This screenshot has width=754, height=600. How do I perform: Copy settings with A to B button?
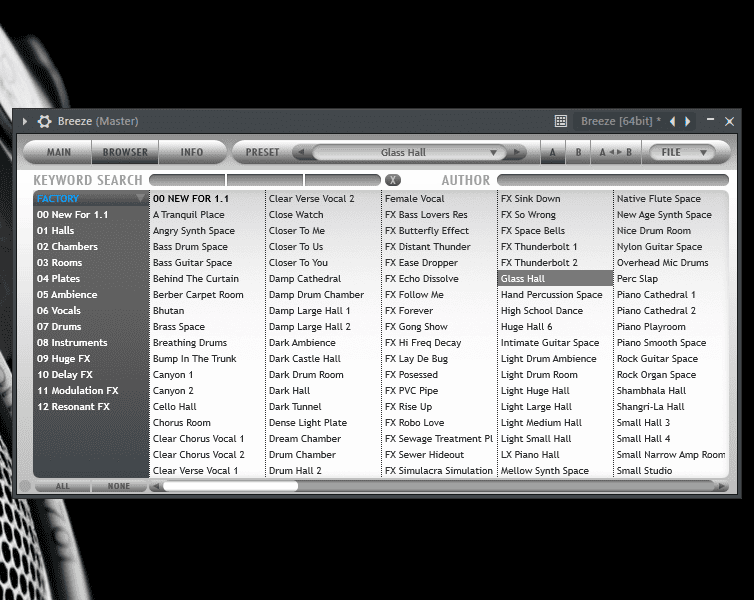(x=616, y=152)
